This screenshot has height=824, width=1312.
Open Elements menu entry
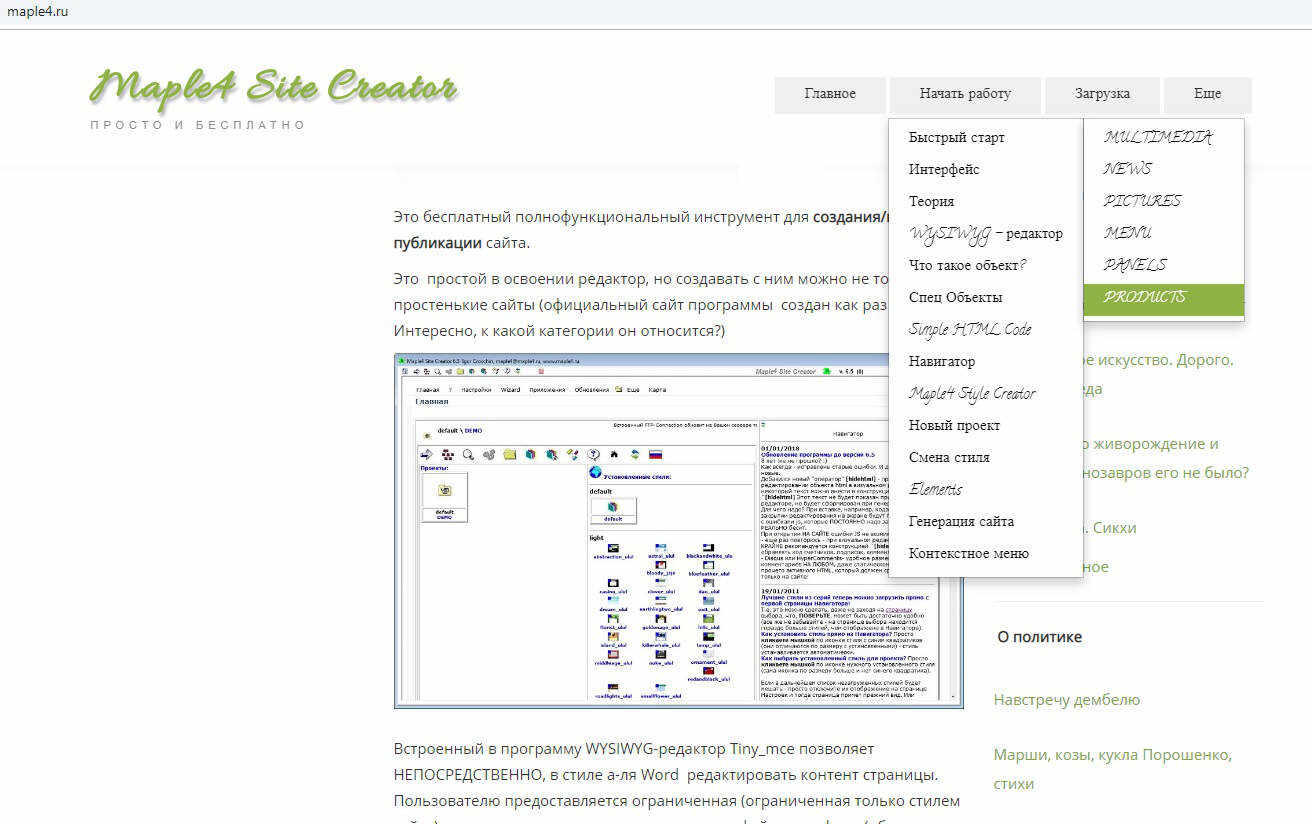(985, 490)
